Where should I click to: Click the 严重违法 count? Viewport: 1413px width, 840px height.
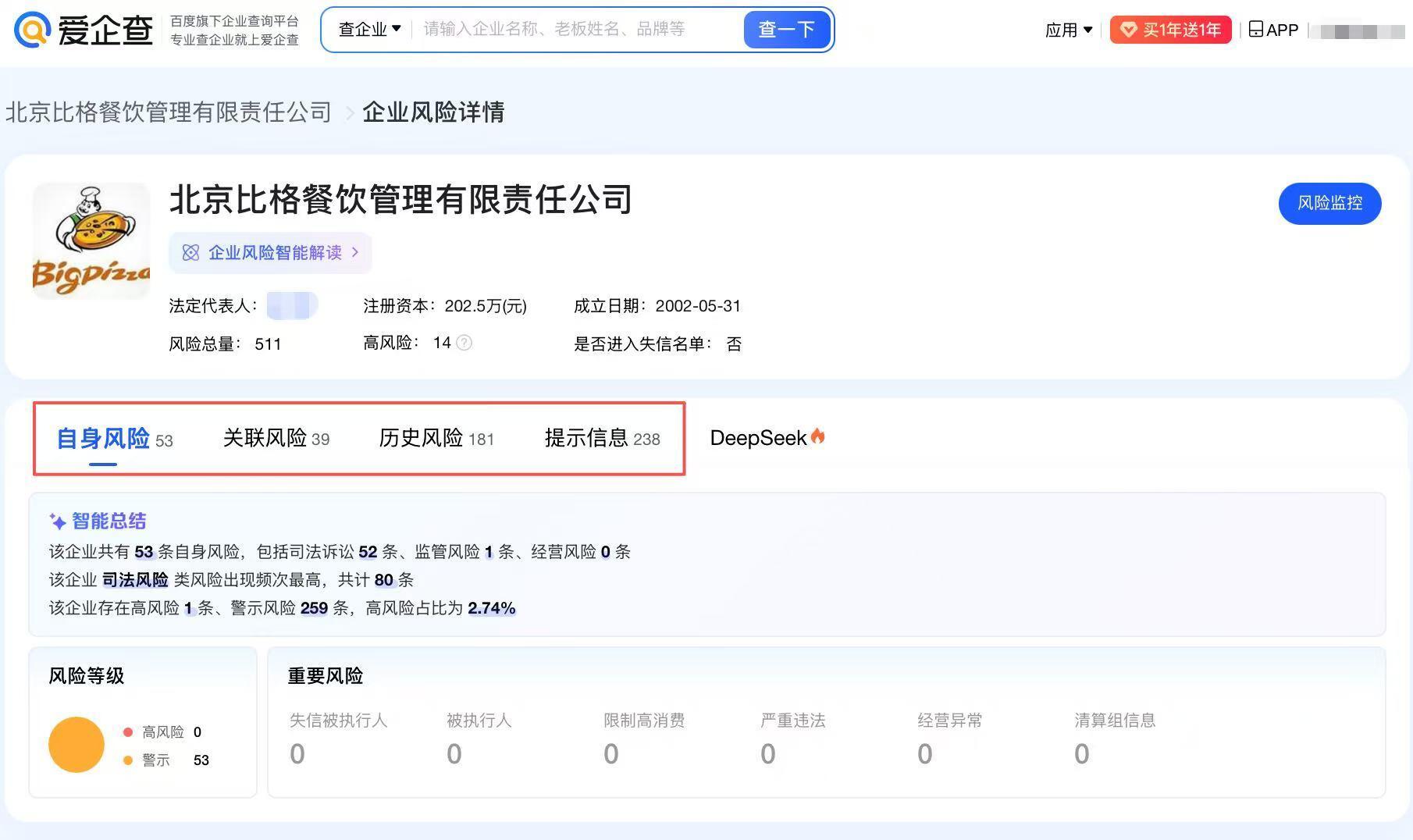768,754
